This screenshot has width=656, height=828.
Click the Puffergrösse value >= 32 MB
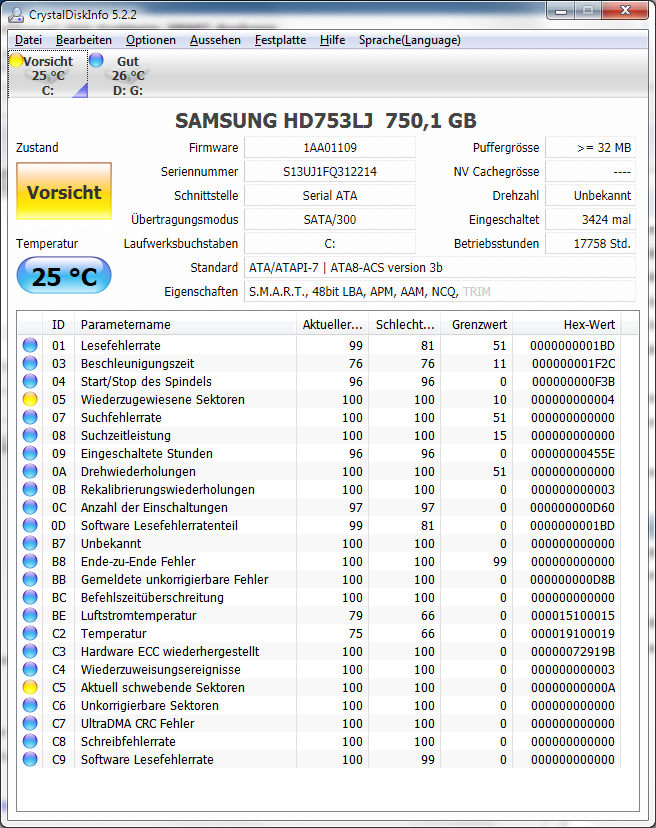click(590, 148)
